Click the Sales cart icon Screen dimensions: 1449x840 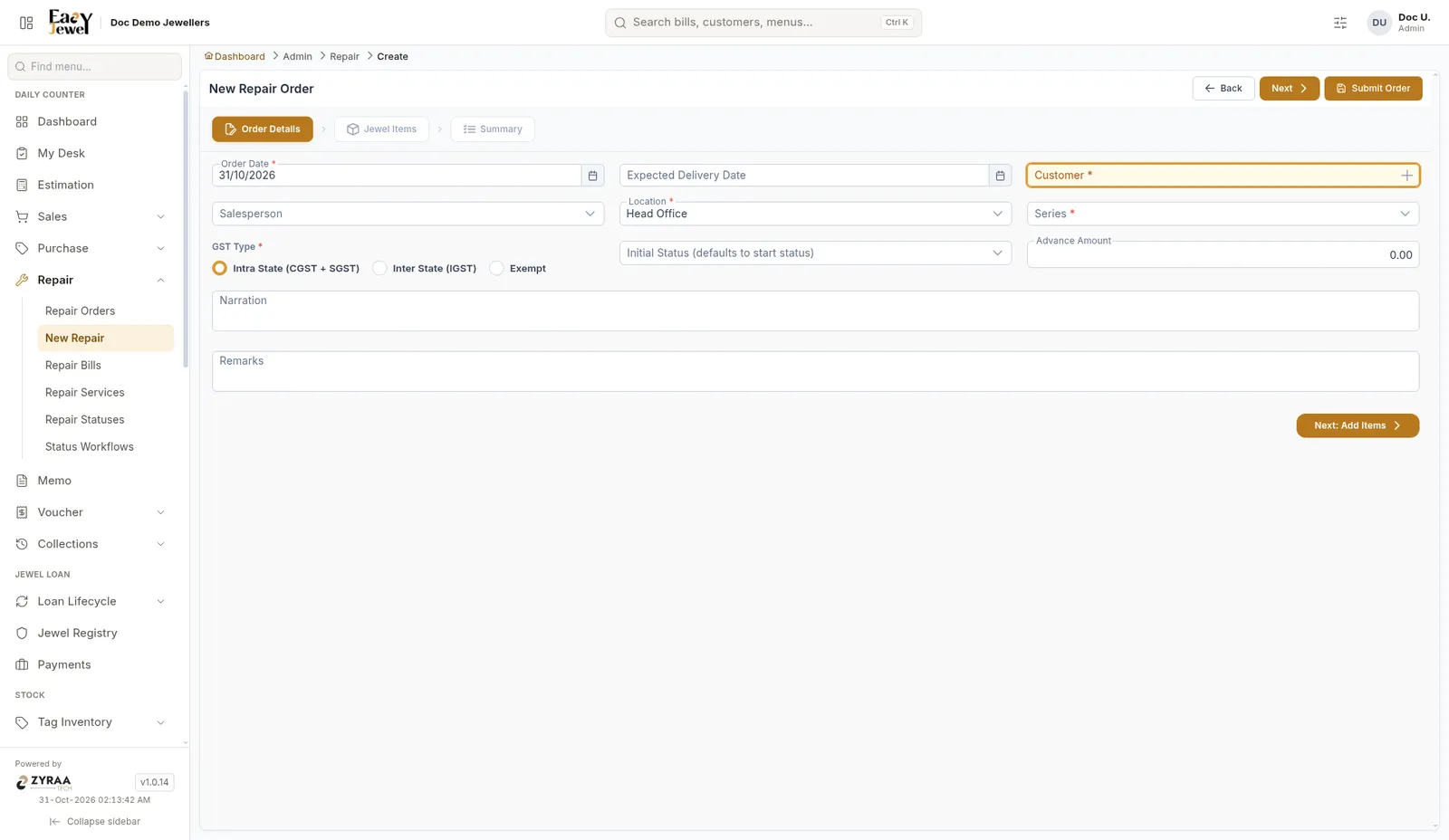click(22, 216)
